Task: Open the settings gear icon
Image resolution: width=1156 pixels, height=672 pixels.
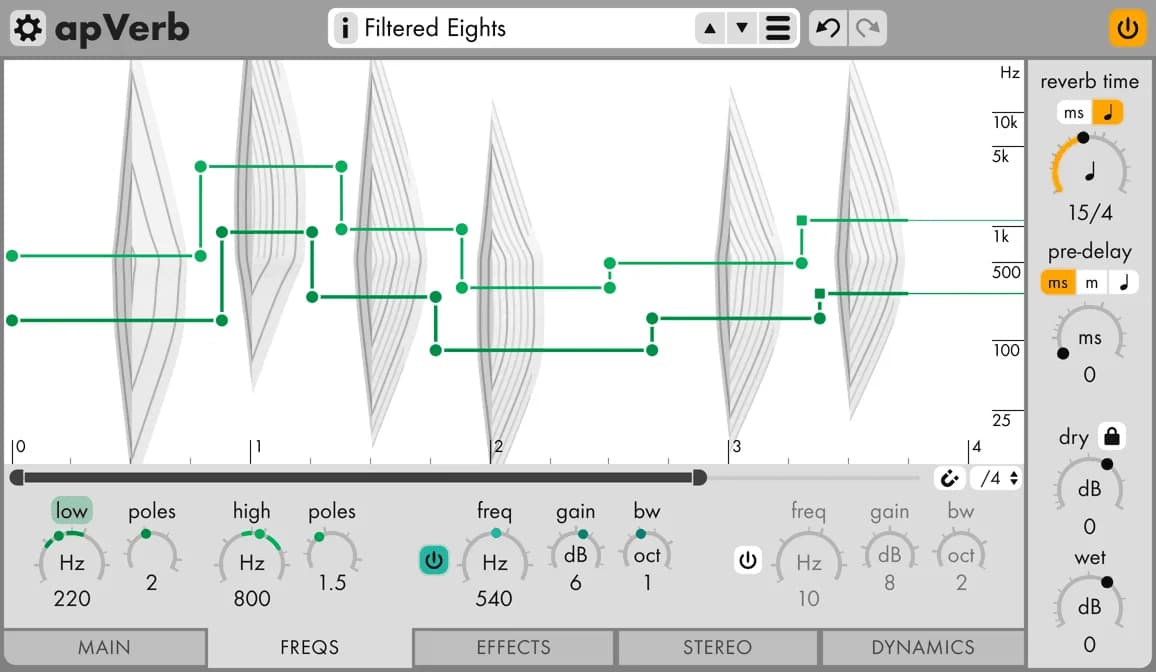Action: (28, 28)
